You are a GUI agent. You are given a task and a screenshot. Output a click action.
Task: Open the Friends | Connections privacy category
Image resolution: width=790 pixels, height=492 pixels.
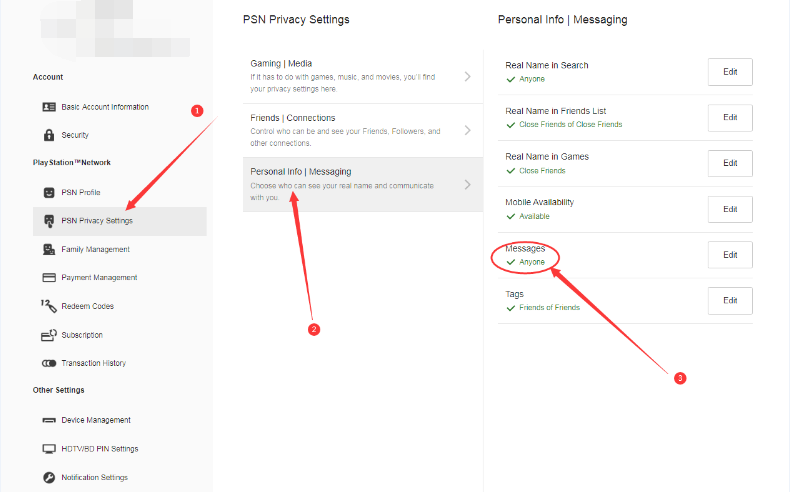pyautogui.click(x=363, y=130)
